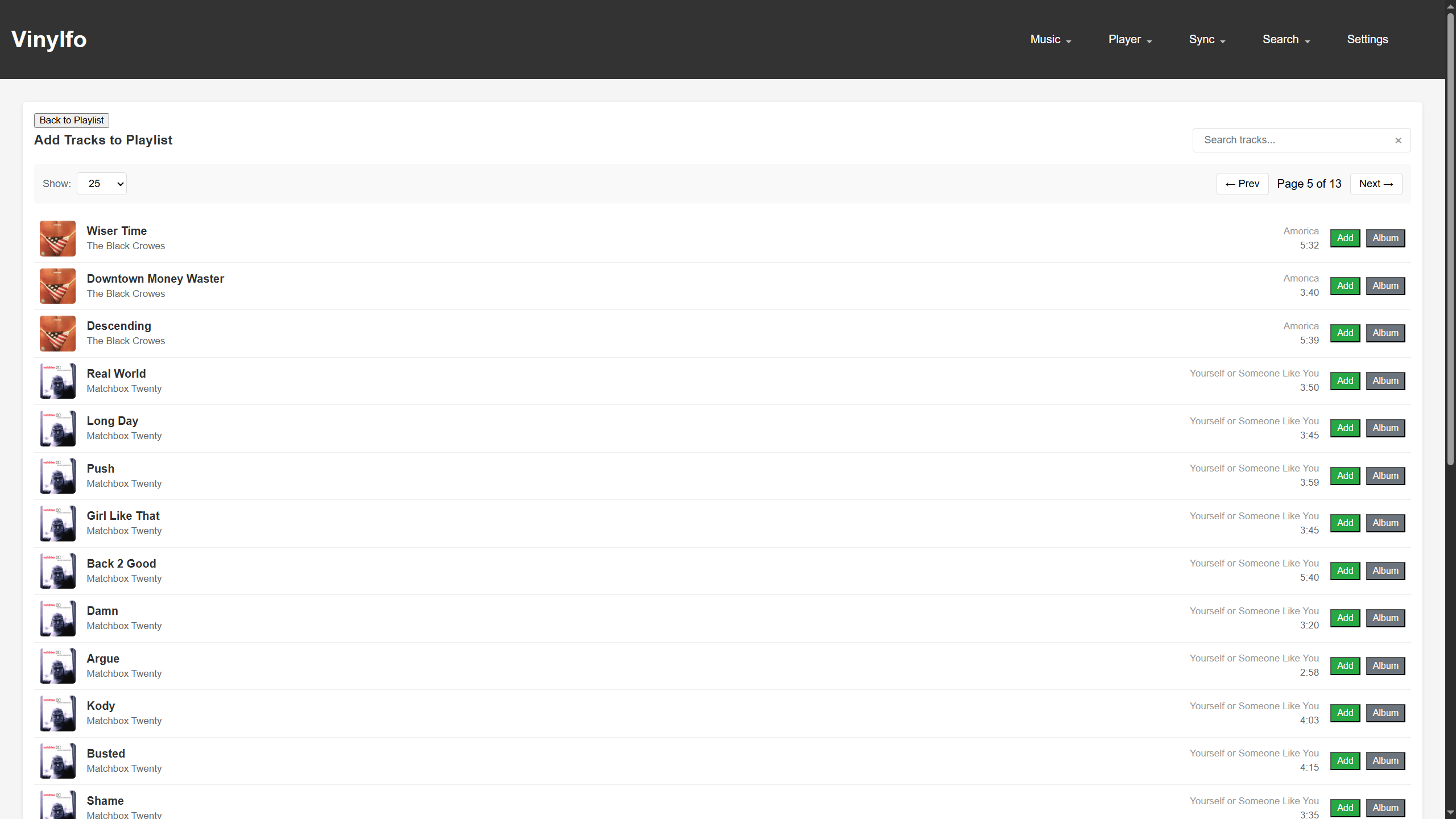Click the Push track cover image
The image size is (1456, 819).
57,476
